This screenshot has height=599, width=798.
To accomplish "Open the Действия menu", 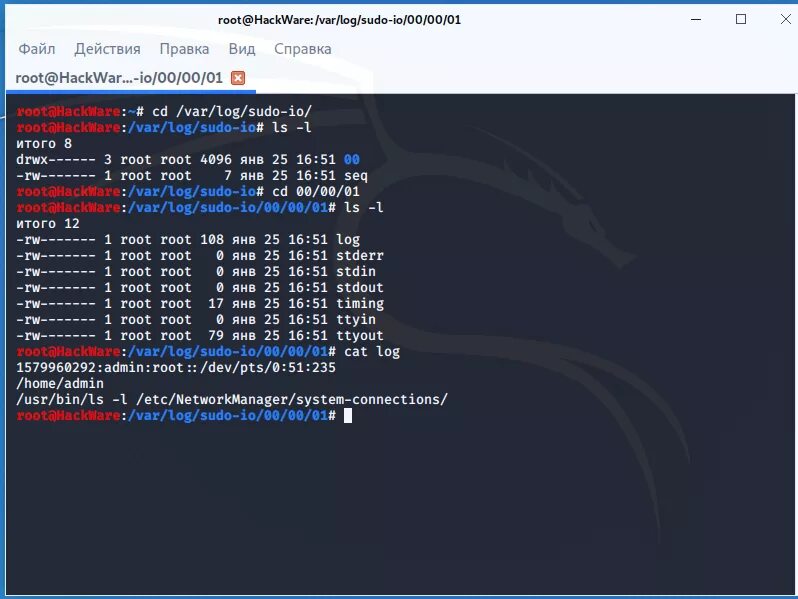I will pos(107,49).
